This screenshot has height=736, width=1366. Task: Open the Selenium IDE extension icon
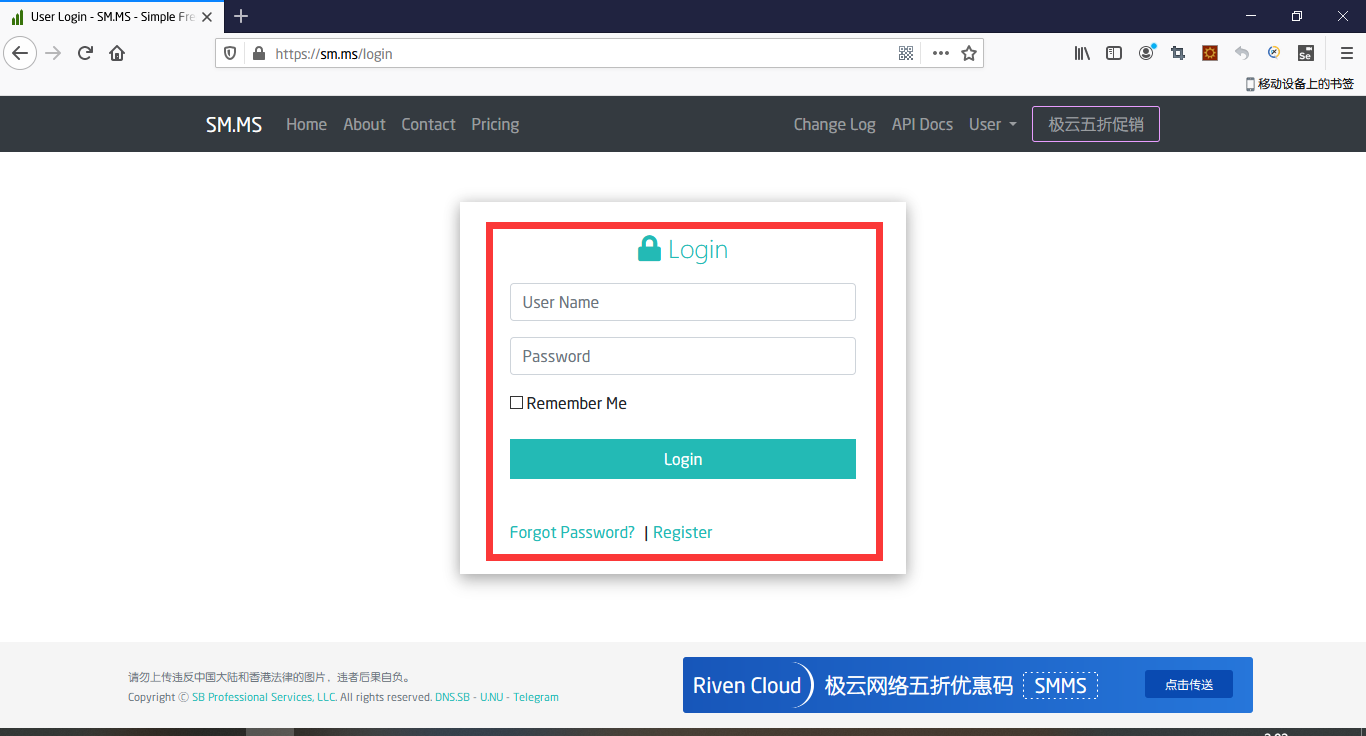tap(1305, 54)
